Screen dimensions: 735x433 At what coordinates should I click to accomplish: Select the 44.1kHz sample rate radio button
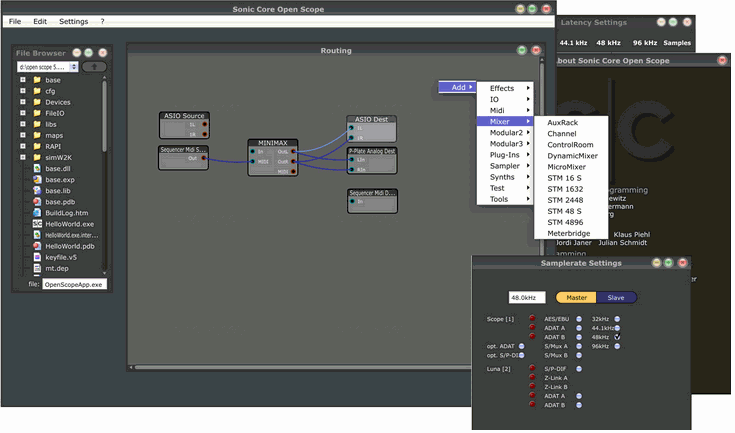(617, 328)
